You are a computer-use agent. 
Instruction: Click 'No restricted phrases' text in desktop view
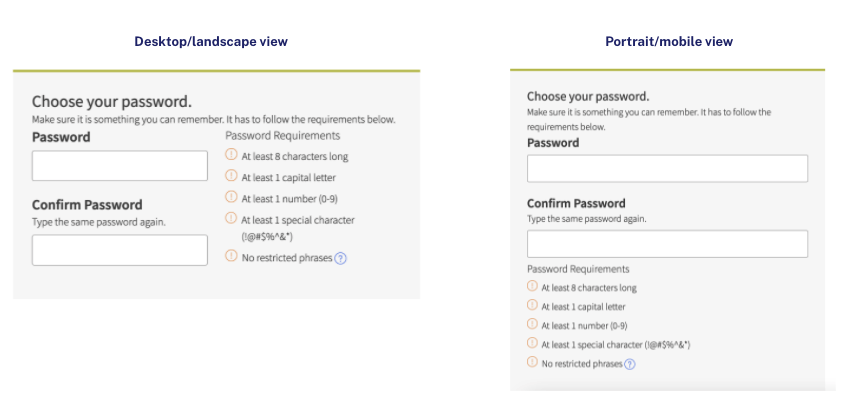point(286,258)
